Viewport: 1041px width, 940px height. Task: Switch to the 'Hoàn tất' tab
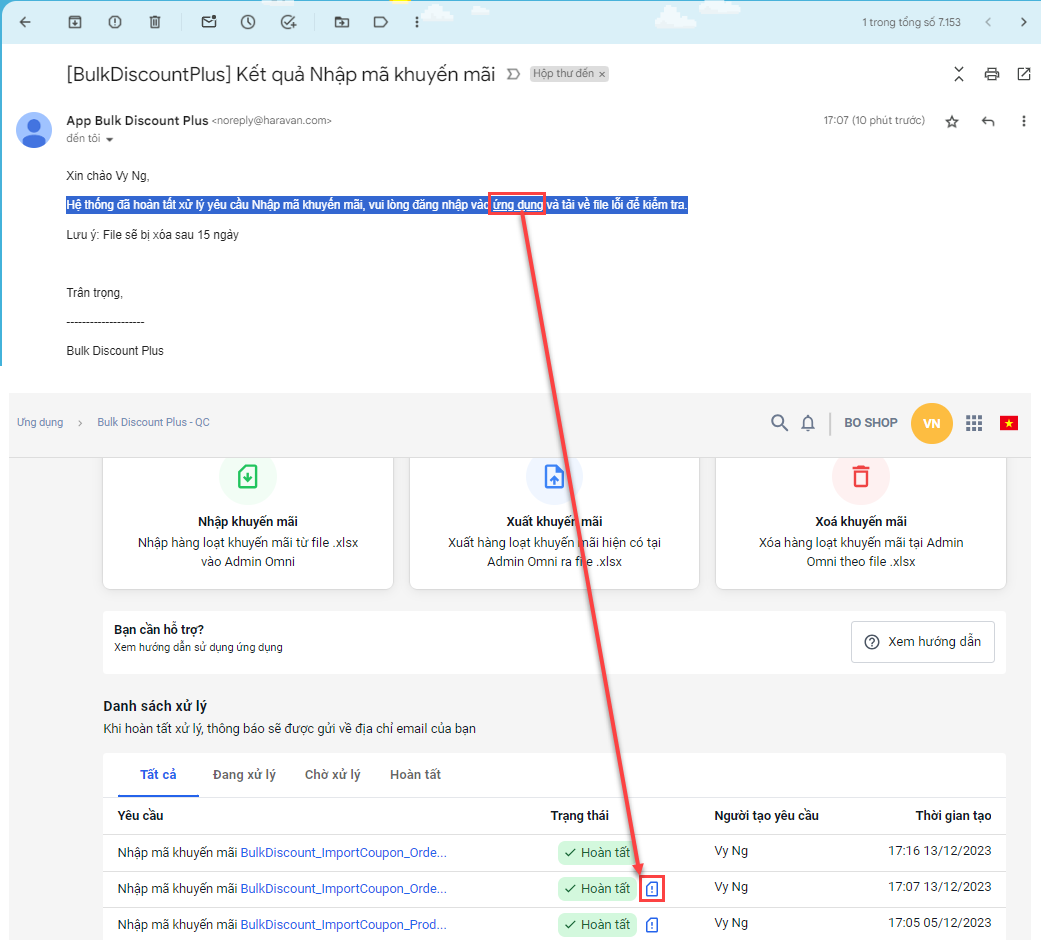(415, 775)
